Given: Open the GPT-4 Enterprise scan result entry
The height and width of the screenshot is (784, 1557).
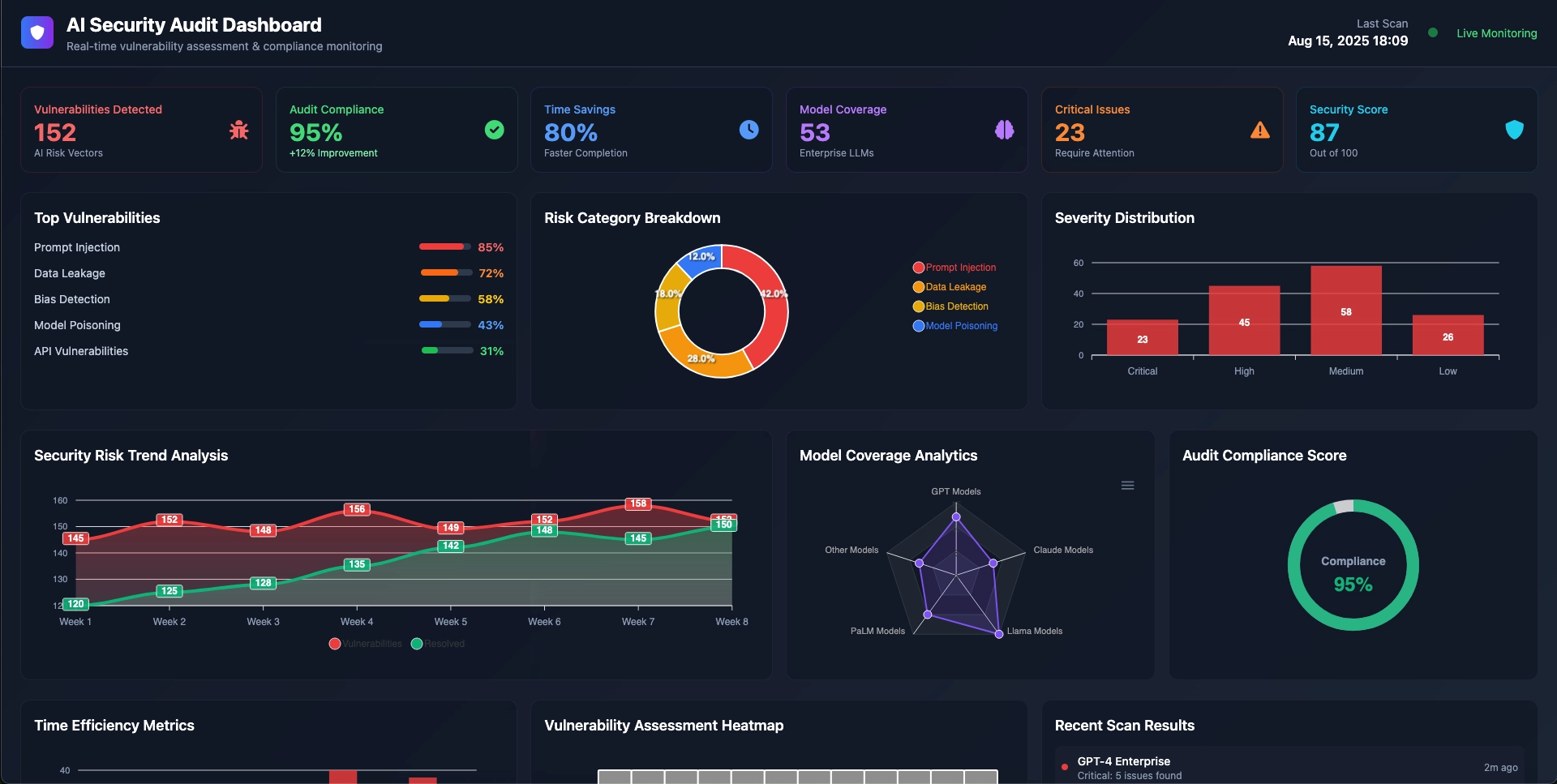Looking at the screenshot, I should pos(1124,760).
